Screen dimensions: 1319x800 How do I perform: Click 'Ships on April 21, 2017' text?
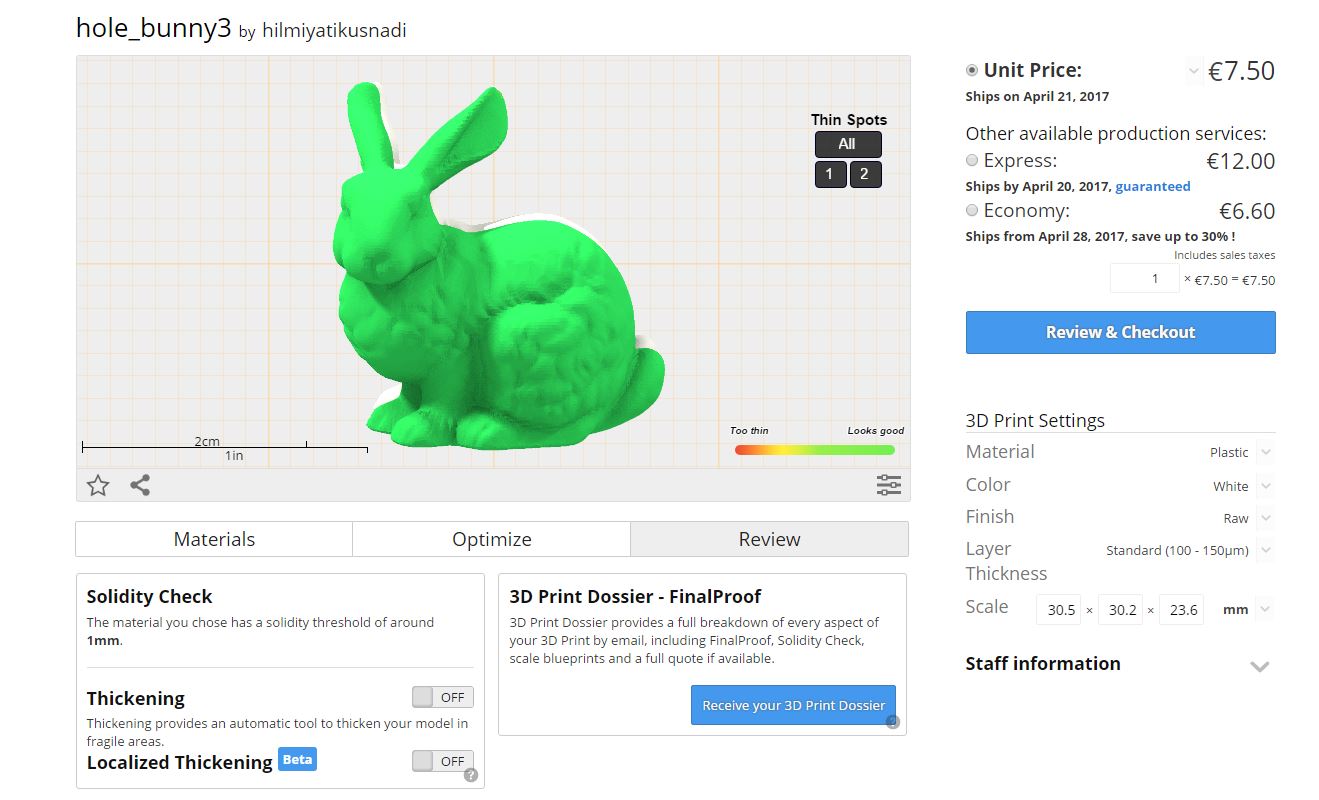coord(1037,97)
